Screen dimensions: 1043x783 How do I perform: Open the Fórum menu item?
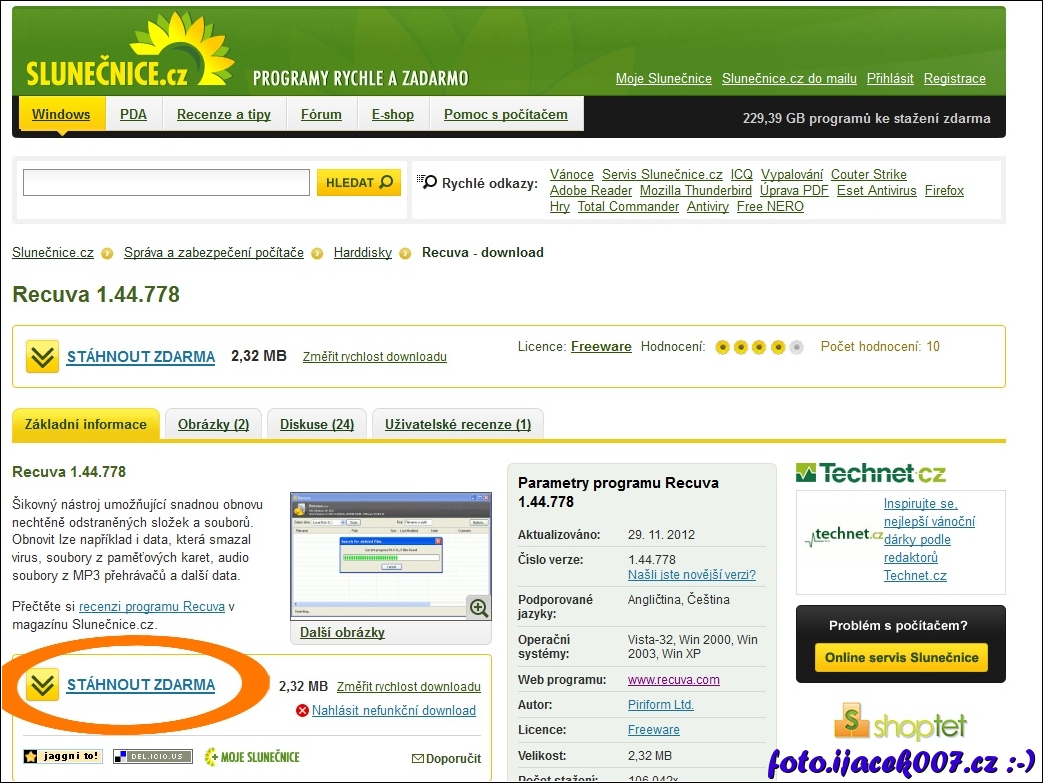point(321,114)
